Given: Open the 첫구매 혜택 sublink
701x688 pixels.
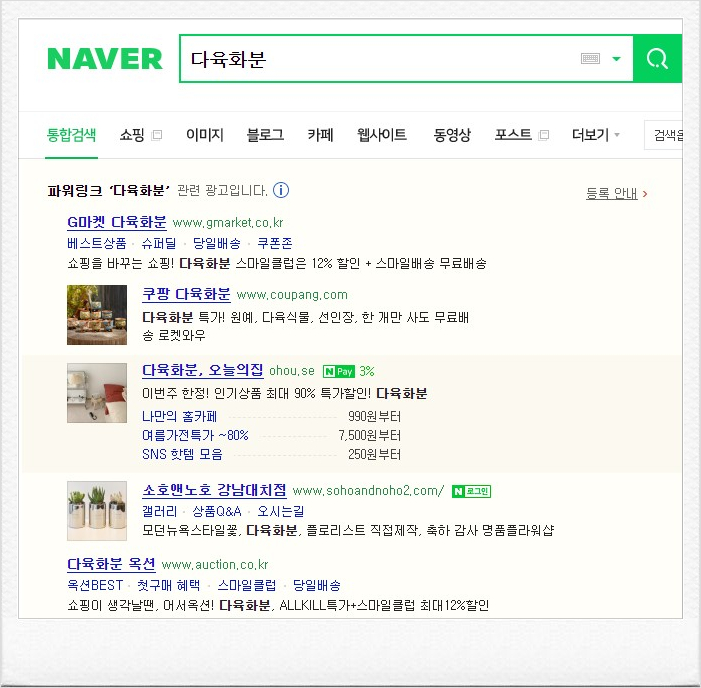Looking at the screenshot, I should [x=169, y=585].
